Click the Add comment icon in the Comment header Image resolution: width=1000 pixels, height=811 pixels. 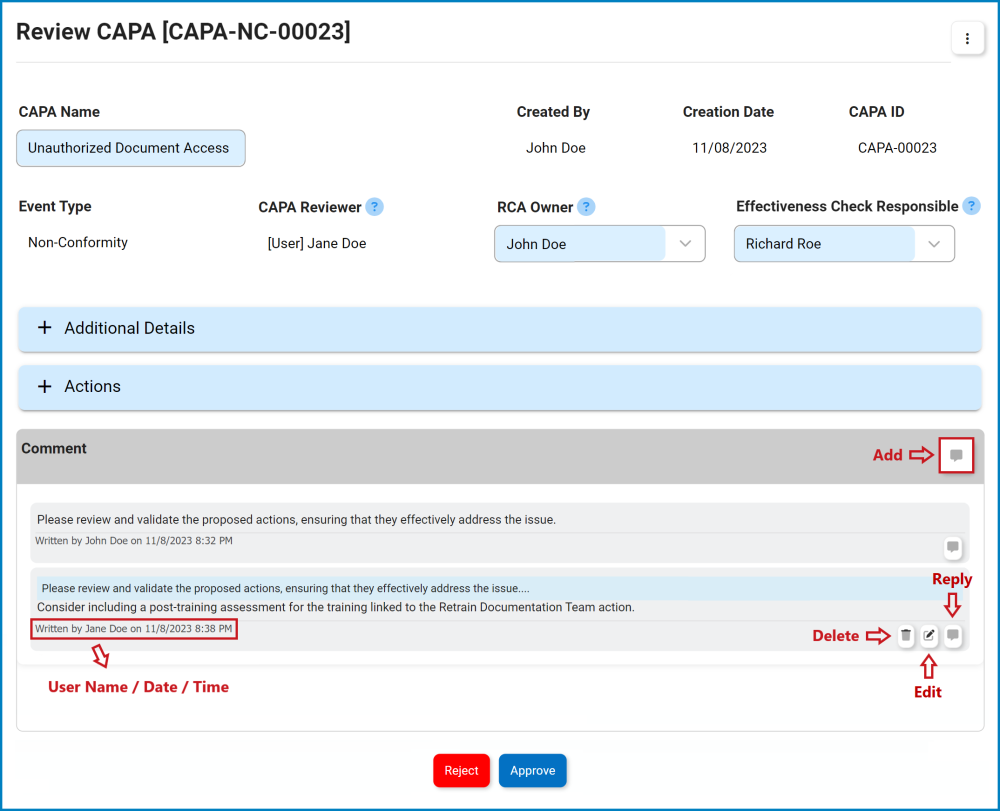point(955,455)
